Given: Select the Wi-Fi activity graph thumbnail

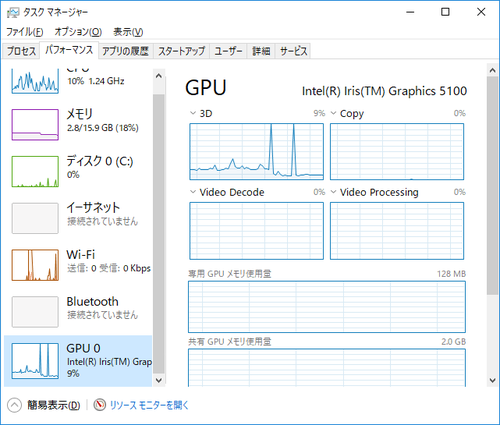Looking at the screenshot, I should 35,265.
